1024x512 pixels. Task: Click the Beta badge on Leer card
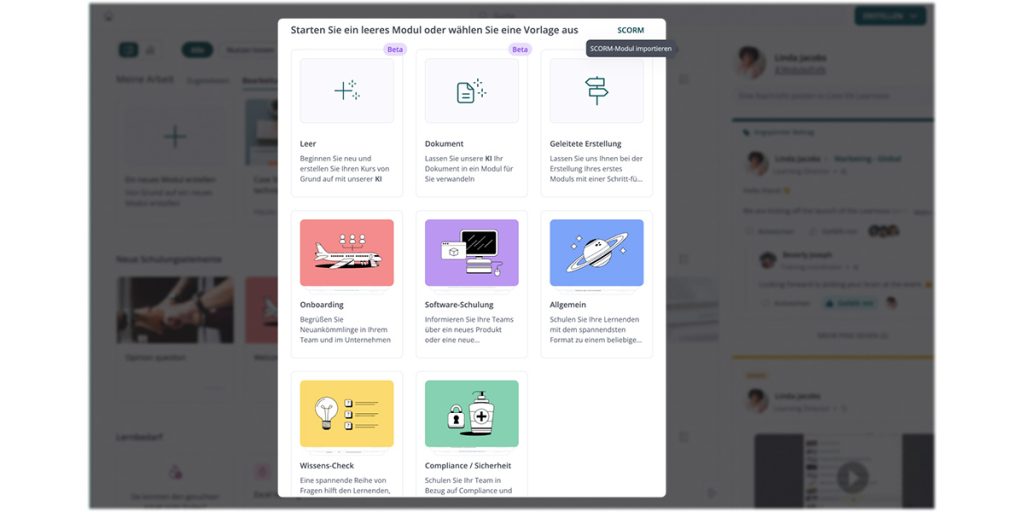[394, 50]
